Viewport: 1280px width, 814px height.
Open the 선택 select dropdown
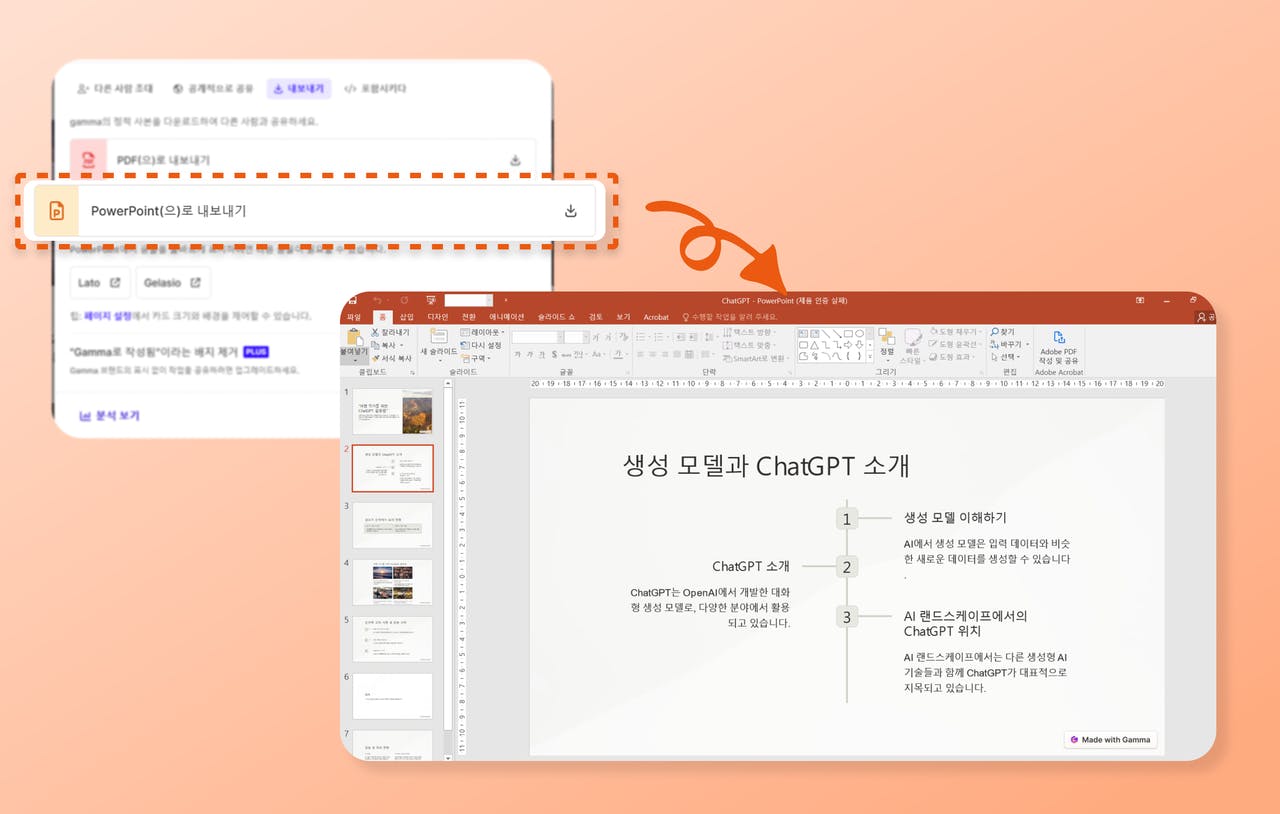click(x=1006, y=357)
